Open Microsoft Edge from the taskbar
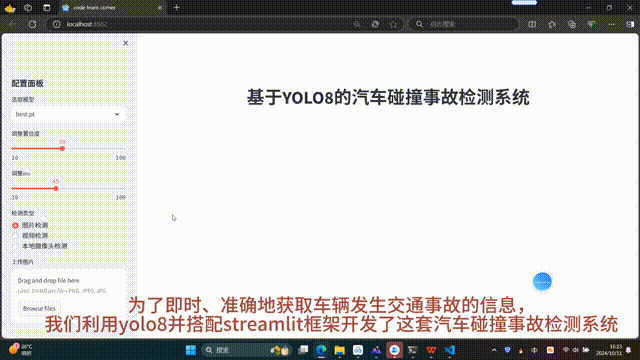 pyautogui.click(x=321, y=350)
